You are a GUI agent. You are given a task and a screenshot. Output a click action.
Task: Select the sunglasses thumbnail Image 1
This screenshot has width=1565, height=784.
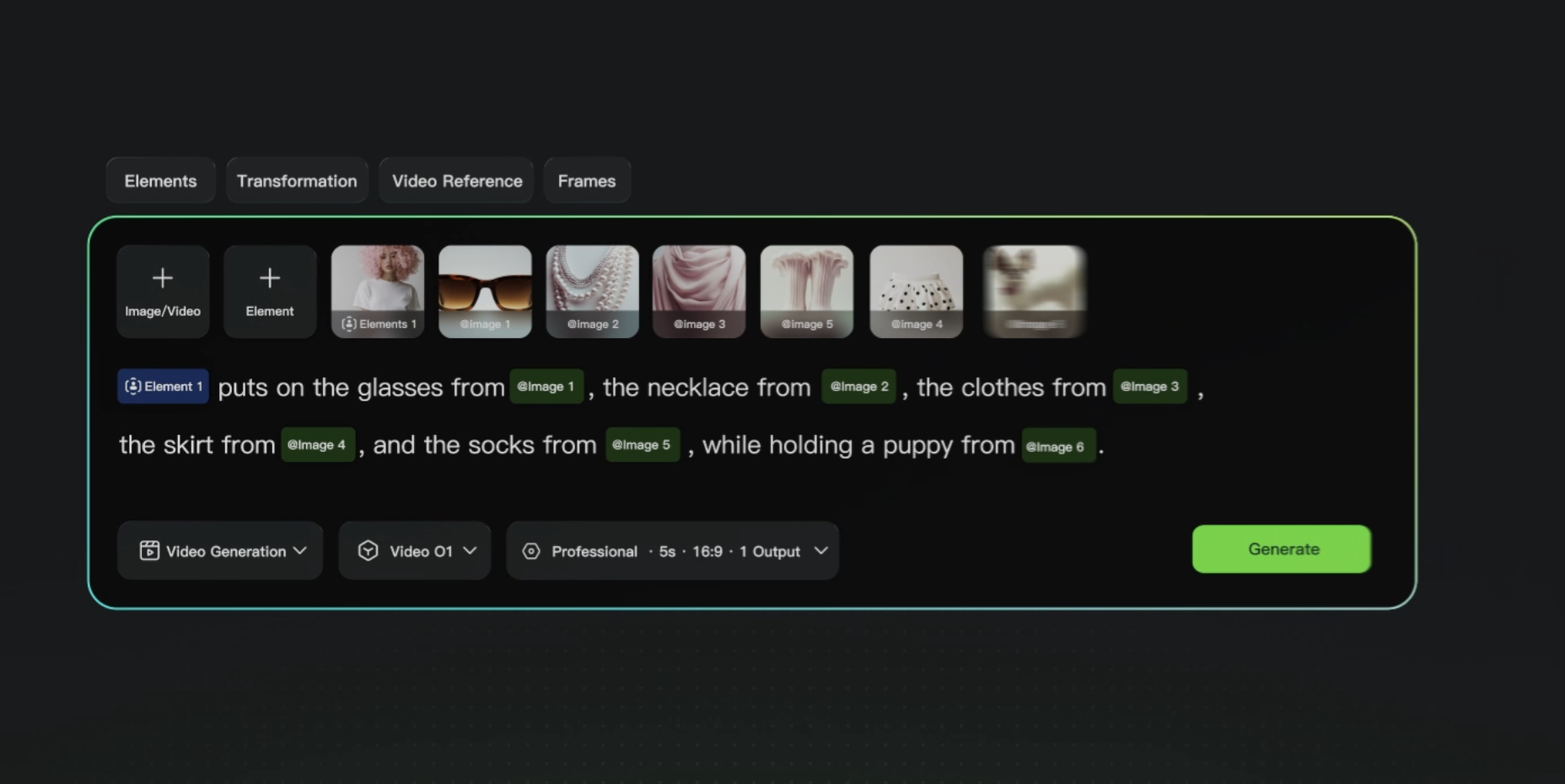[x=485, y=291]
